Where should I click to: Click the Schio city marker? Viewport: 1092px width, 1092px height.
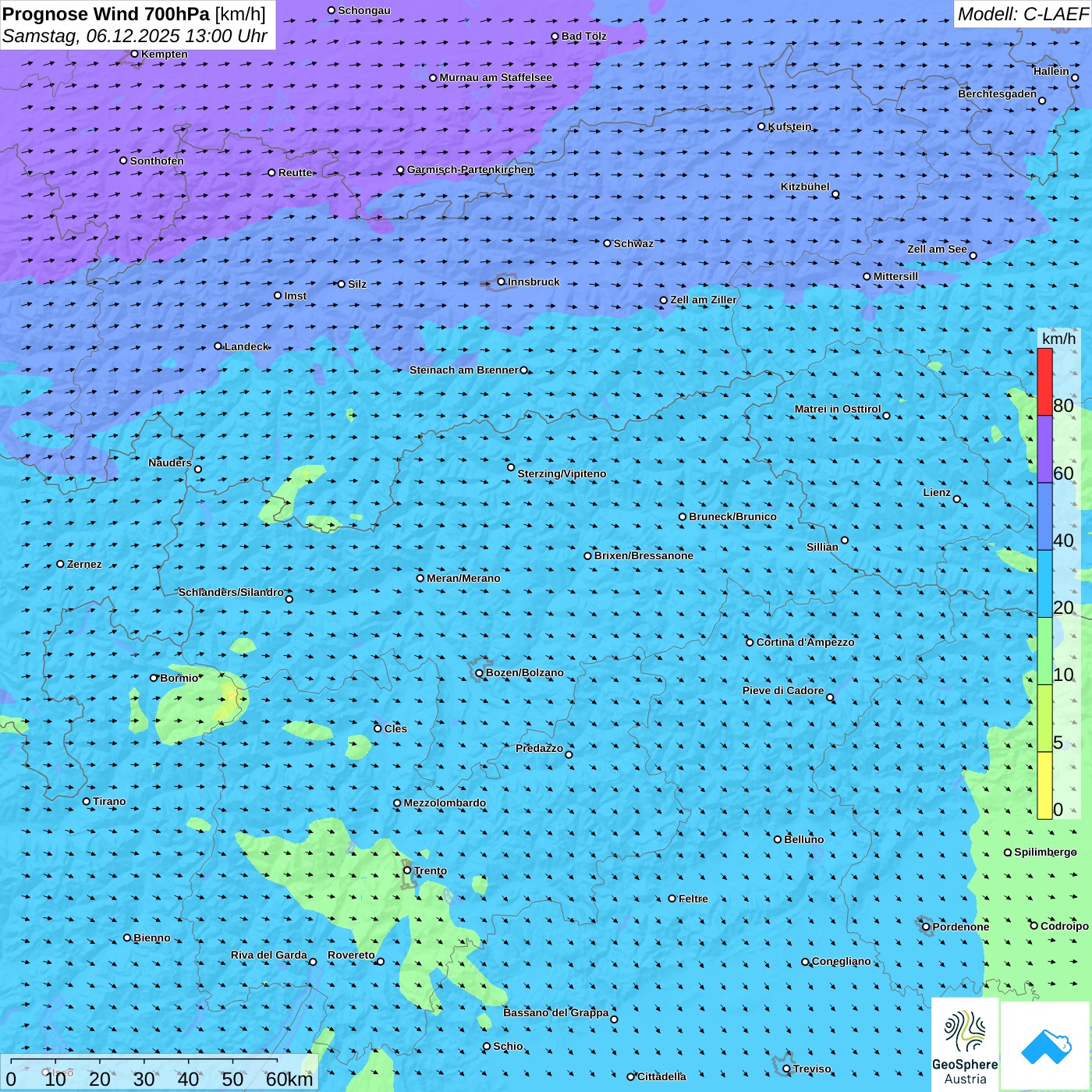click(x=487, y=1047)
